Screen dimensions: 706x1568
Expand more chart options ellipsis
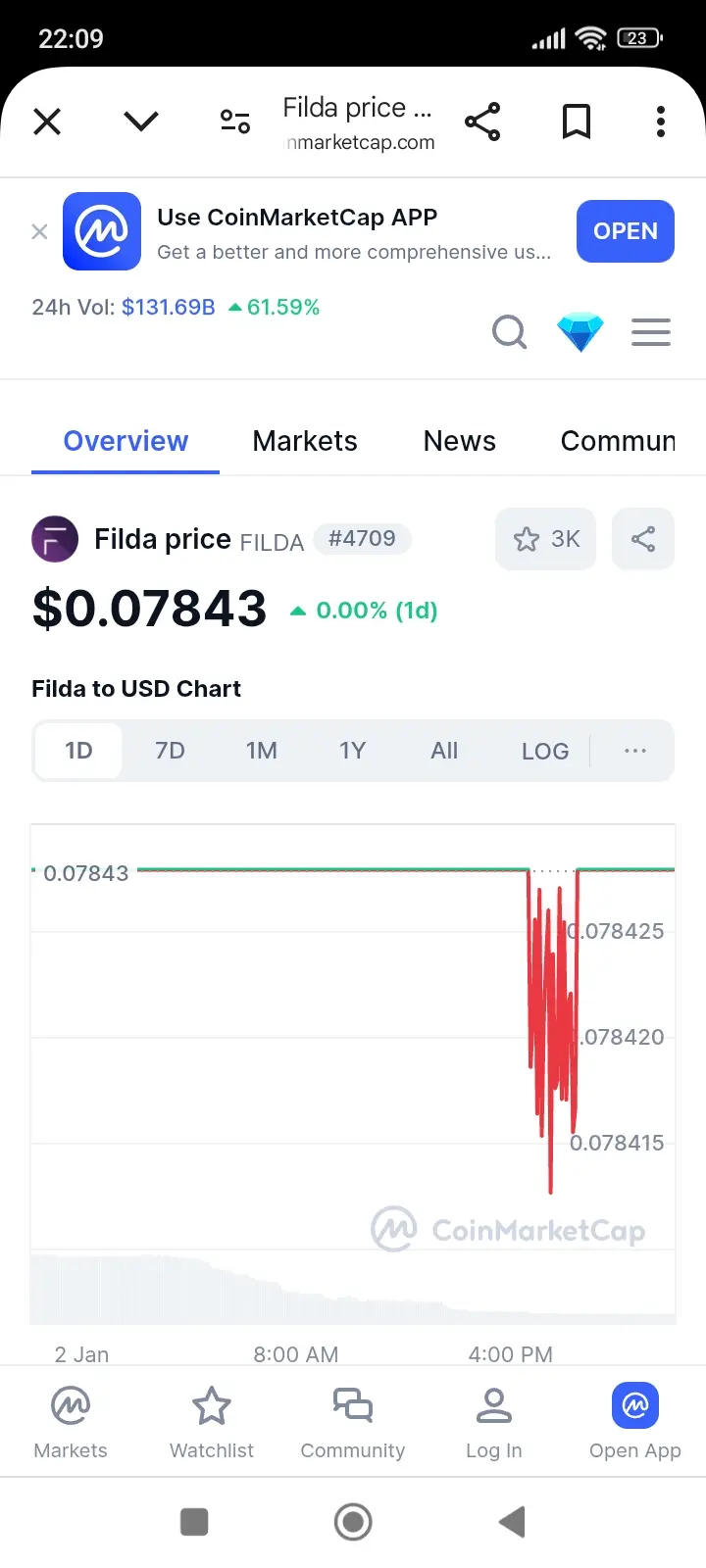click(x=635, y=751)
